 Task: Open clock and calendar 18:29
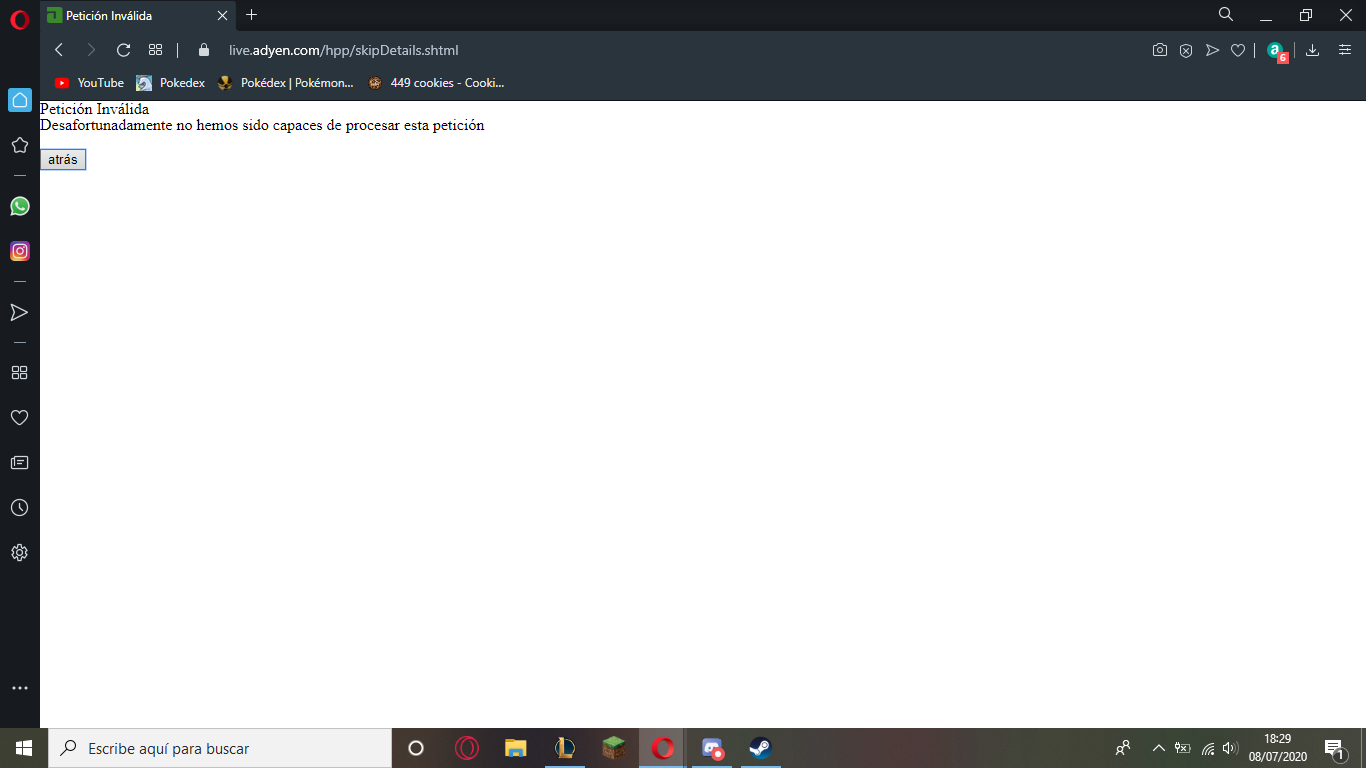[x=1278, y=748]
